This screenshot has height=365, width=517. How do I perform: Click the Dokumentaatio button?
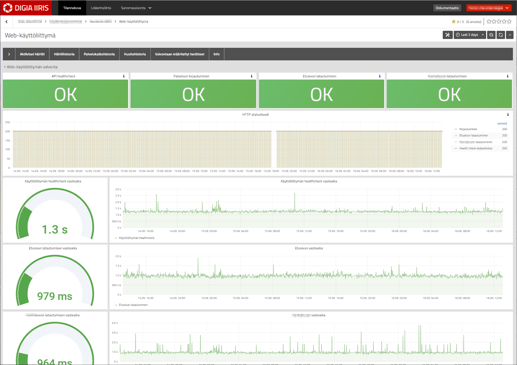tap(447, 8)
